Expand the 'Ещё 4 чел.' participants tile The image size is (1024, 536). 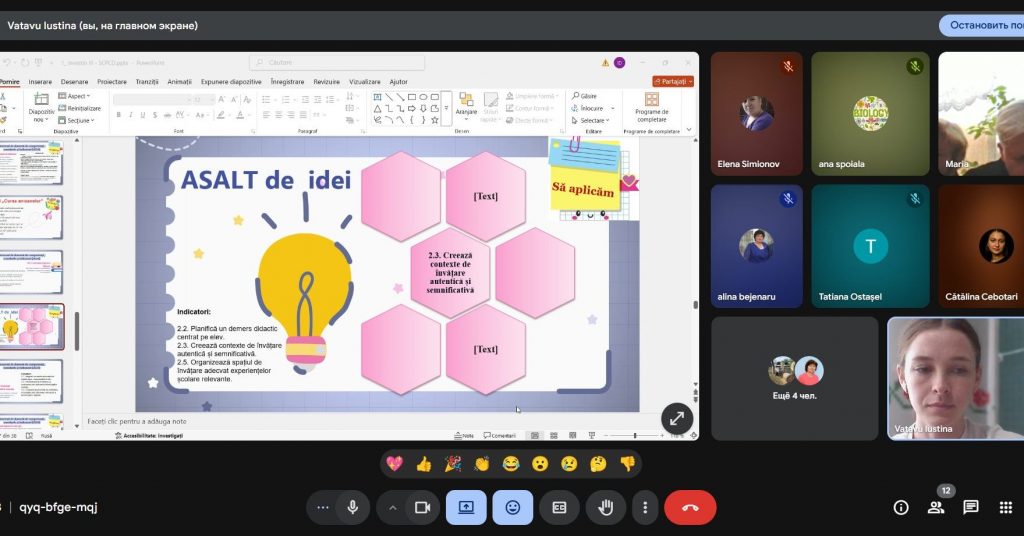point(795,378)
